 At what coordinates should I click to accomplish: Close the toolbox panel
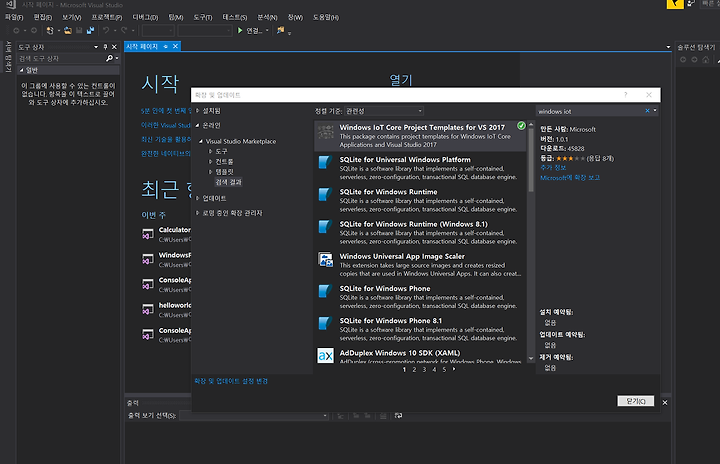pos(114,47)
